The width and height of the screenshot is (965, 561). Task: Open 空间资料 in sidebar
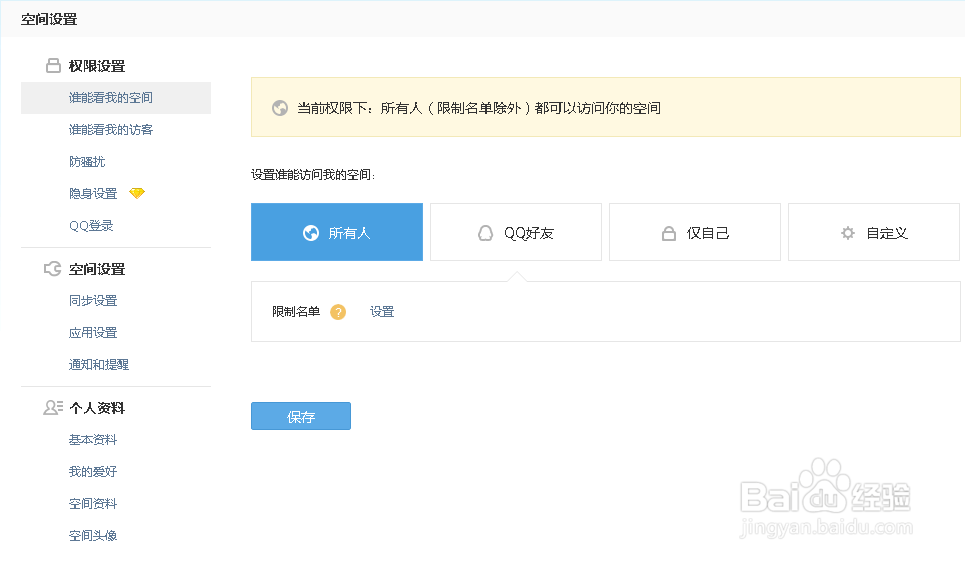93,504
